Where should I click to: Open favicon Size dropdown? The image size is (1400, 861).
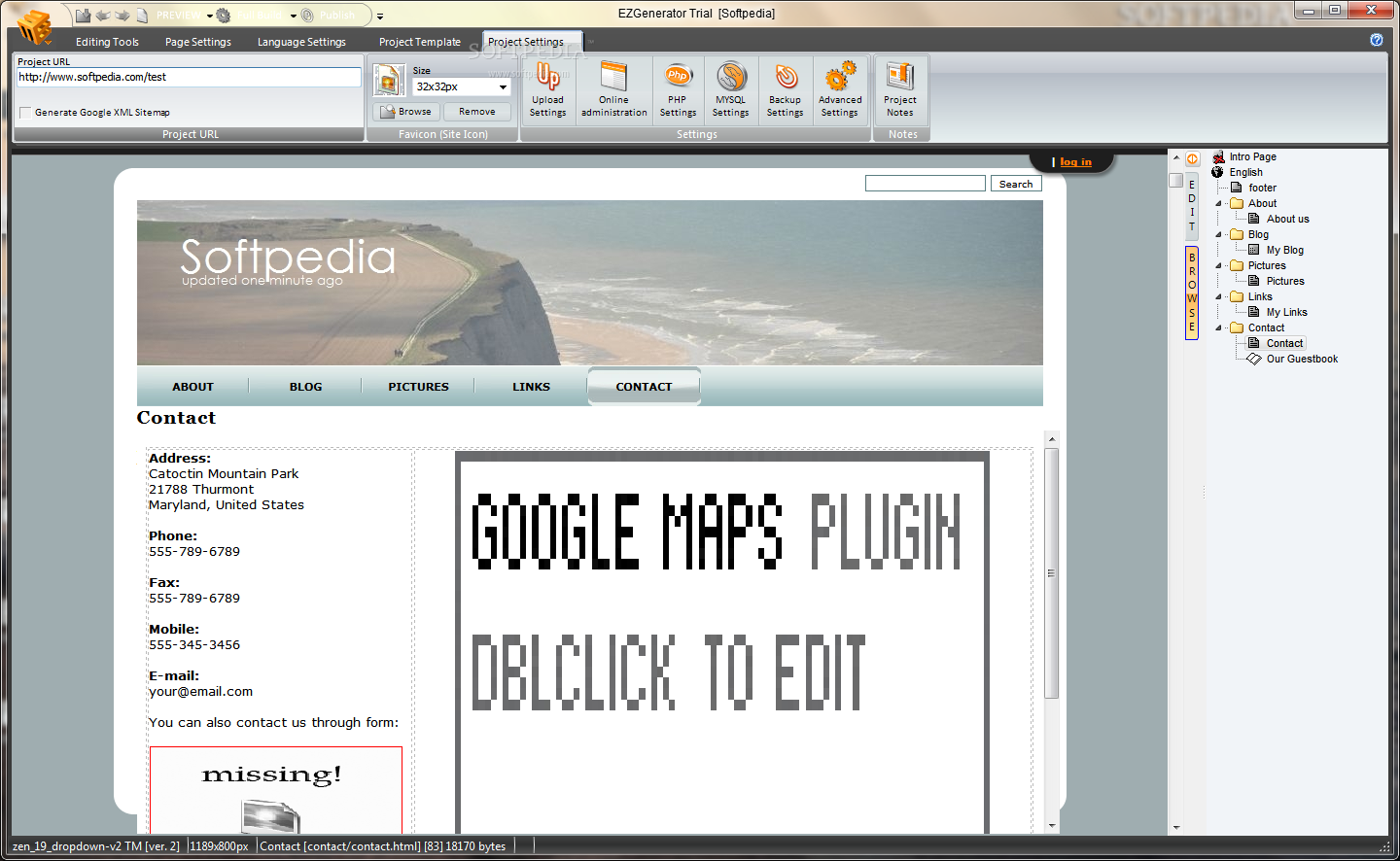(x=503, y=86)
